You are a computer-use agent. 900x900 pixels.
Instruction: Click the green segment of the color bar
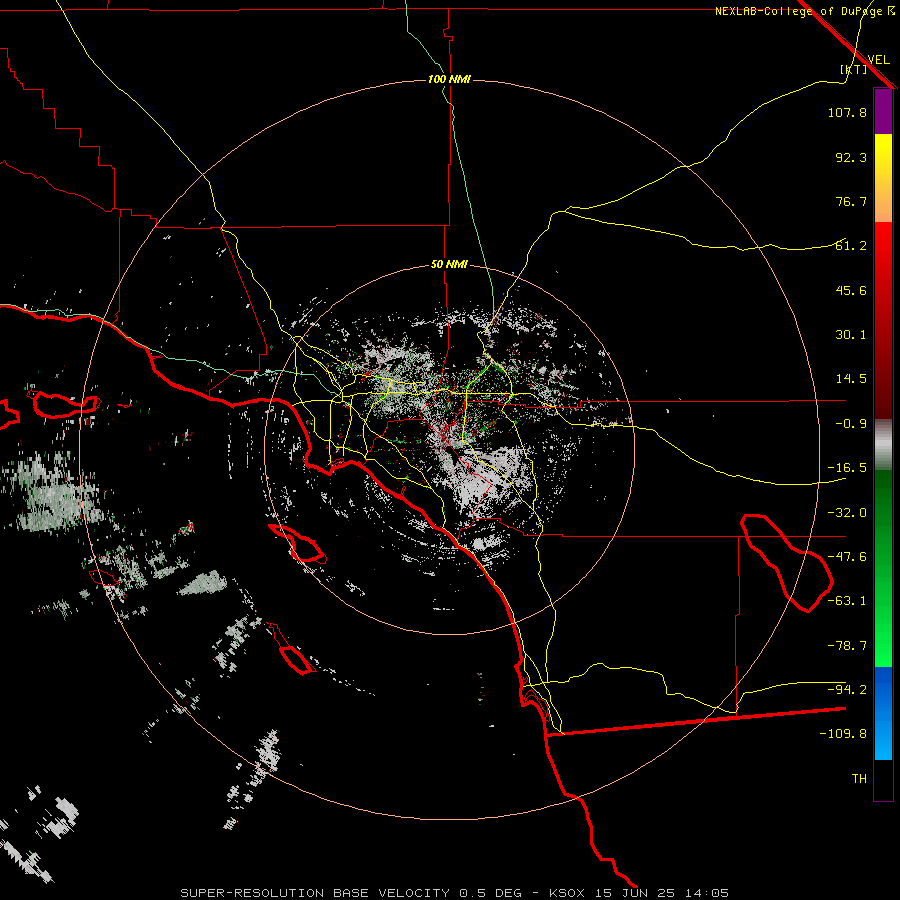(x=883, y=568)
